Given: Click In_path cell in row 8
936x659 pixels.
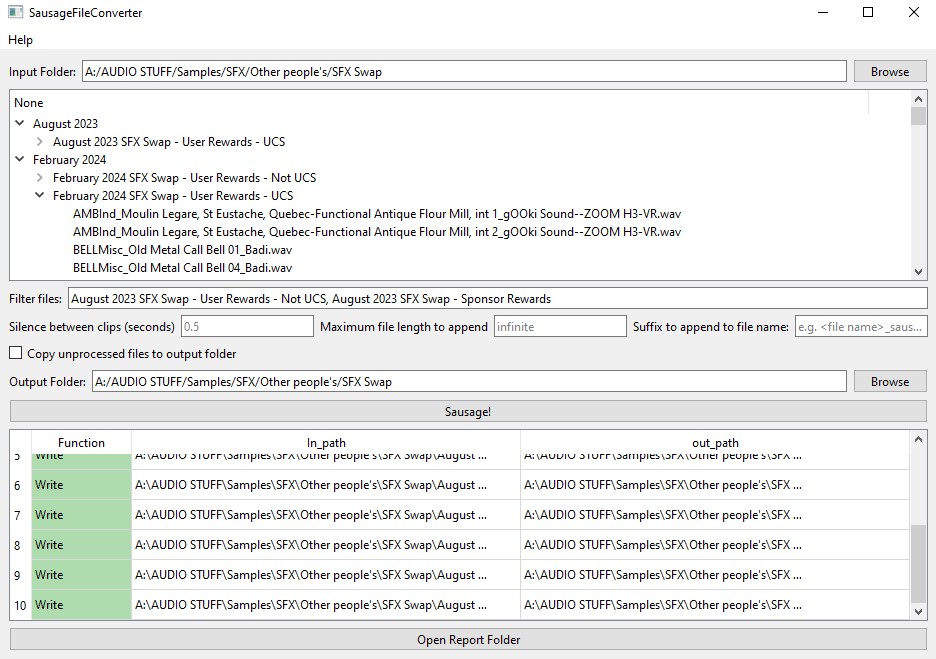Looking at the screenshot, I should click(x=326, y=544).
